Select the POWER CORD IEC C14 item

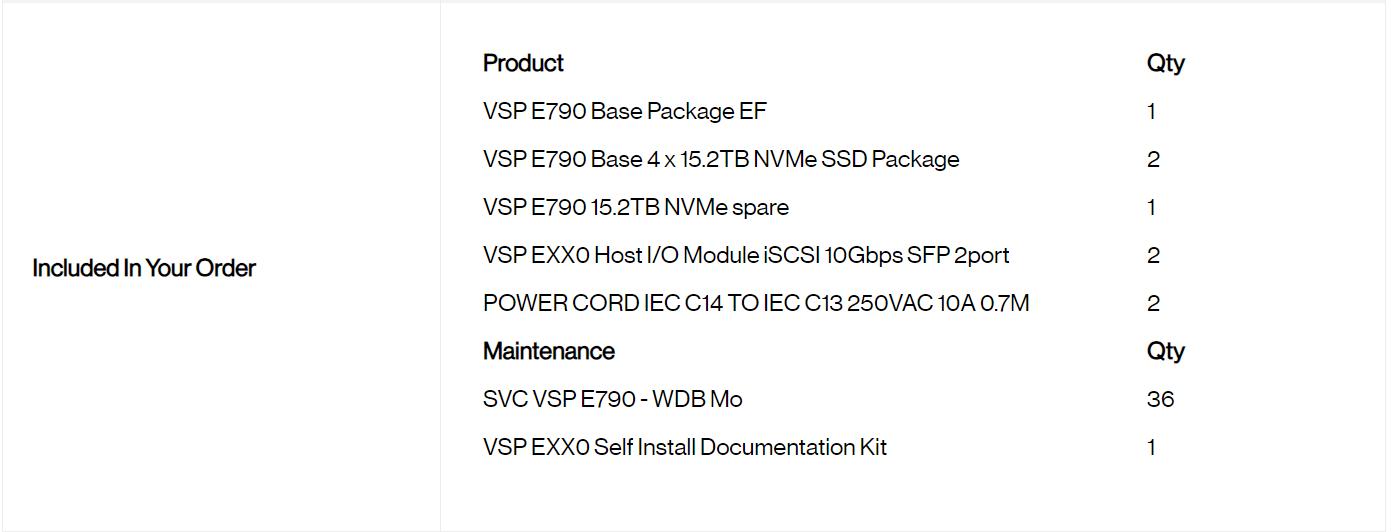pos(755,303)
